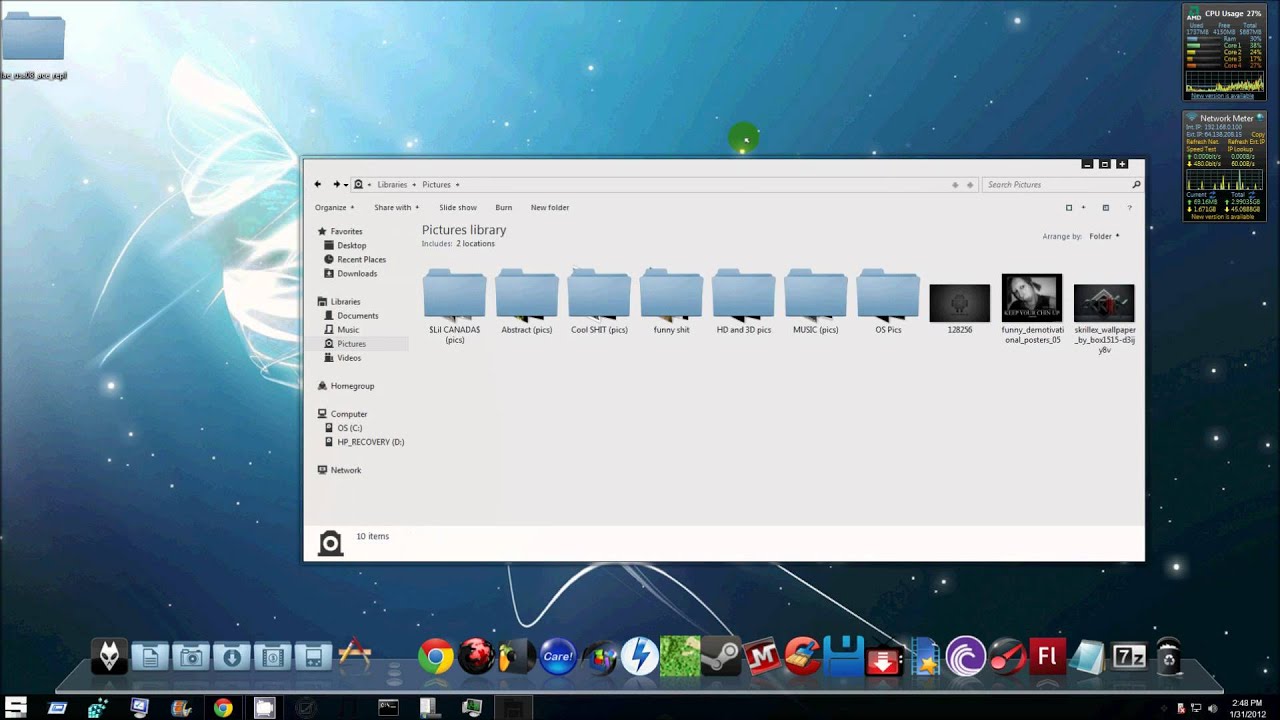Select HP_RECOVERY (D:) drive

click(370, 442)
